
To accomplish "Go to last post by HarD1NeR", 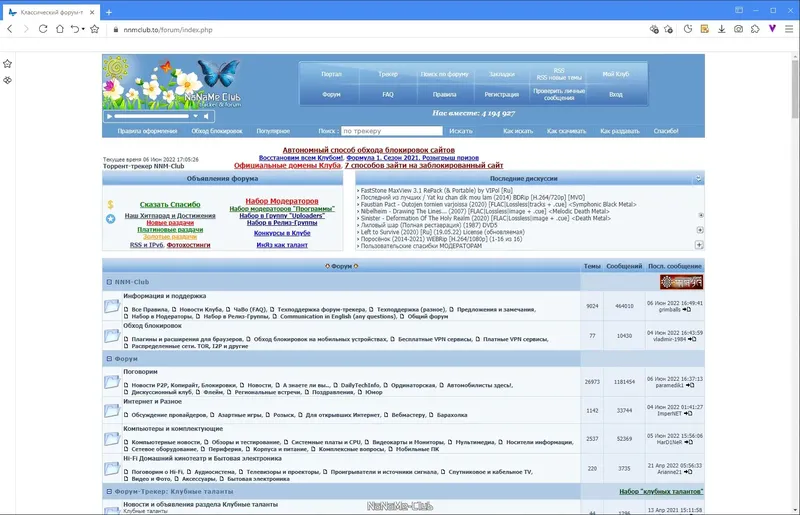I will tap(688, 442).
